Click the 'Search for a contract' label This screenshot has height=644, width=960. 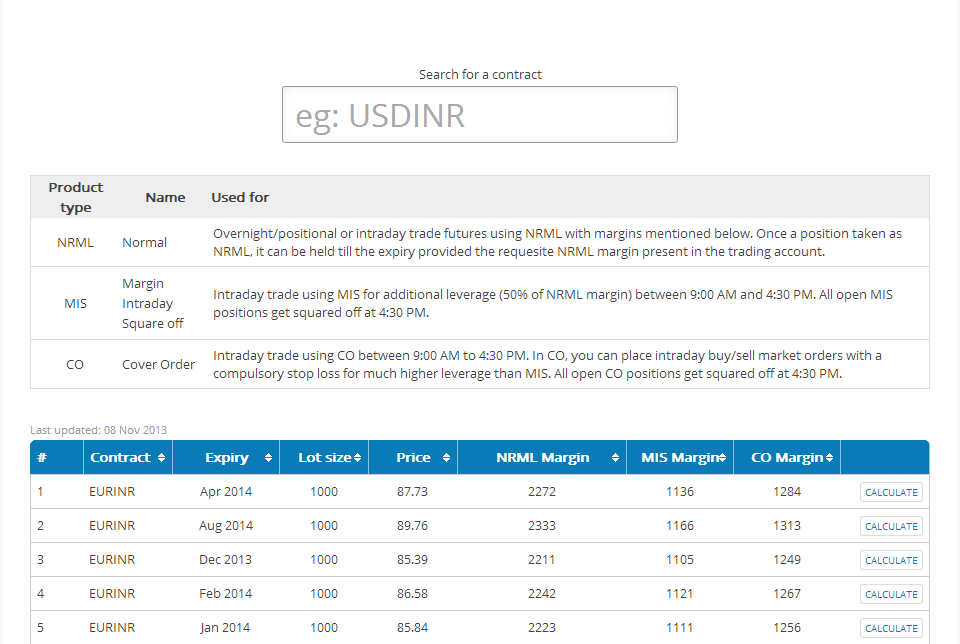[x=480, y=75]
